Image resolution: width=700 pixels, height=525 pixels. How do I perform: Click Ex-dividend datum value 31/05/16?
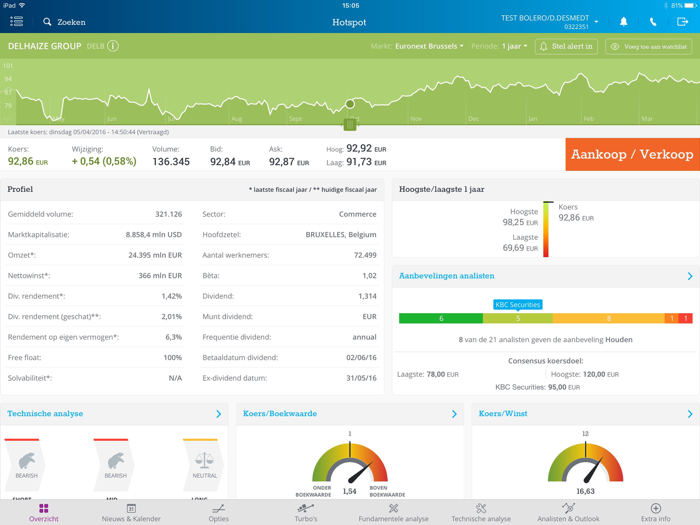(x=361, y=378)
